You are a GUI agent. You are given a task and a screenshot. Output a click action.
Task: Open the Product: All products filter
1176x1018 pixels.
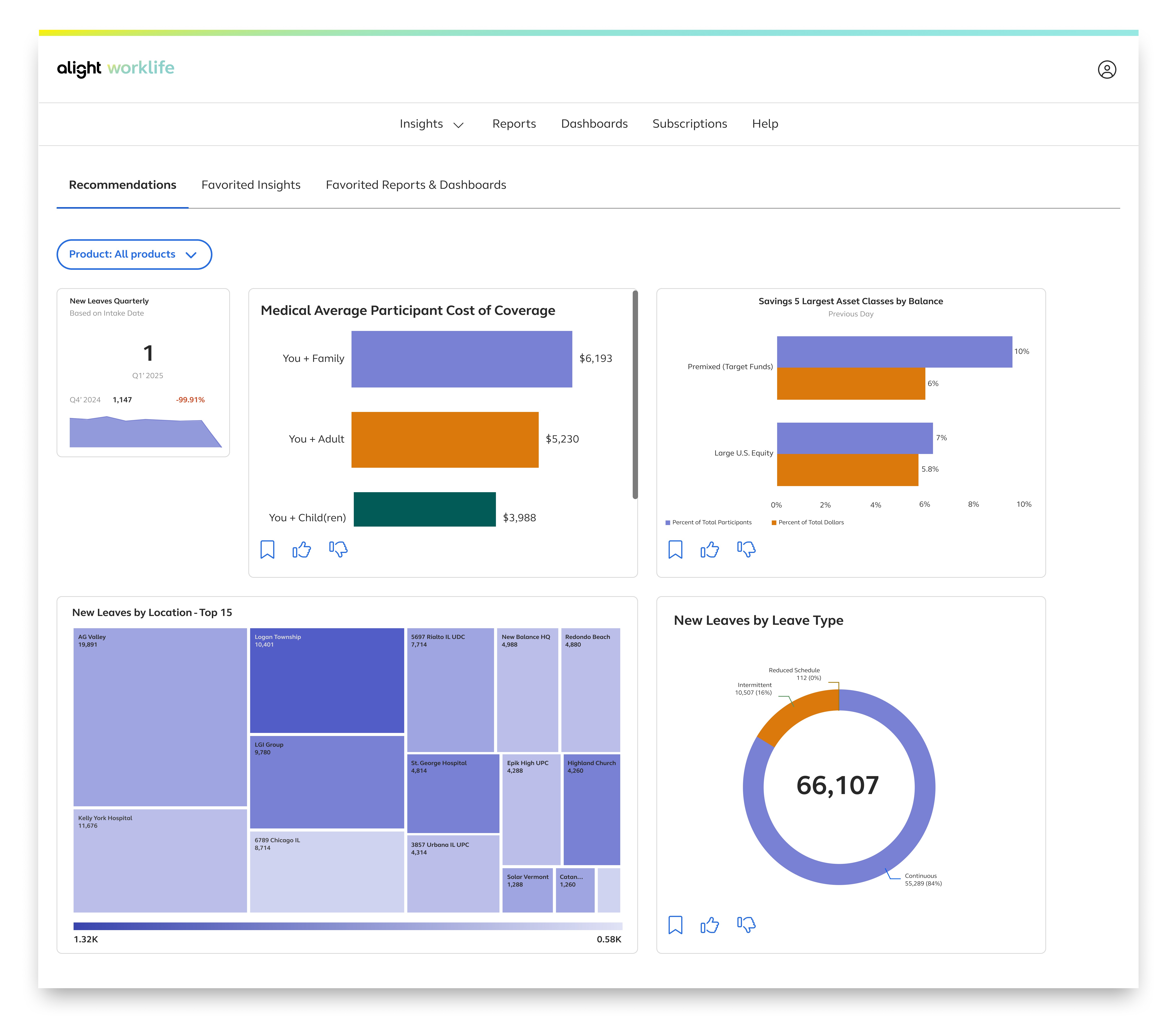[x=134, y=254]
